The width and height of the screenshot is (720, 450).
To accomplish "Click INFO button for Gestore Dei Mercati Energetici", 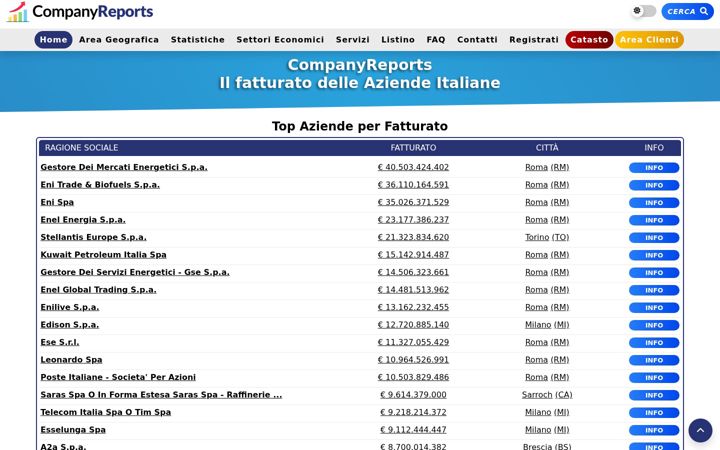I will click(654, 168).
